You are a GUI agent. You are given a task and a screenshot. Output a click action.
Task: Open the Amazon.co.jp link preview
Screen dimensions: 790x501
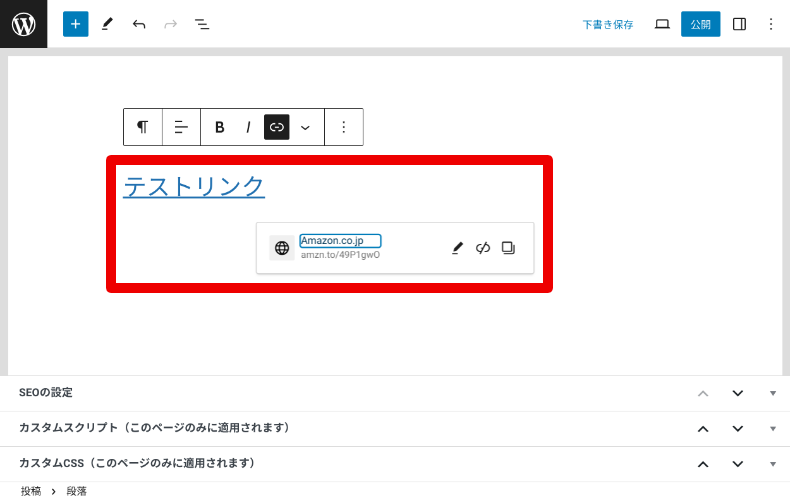click(340, 241)
